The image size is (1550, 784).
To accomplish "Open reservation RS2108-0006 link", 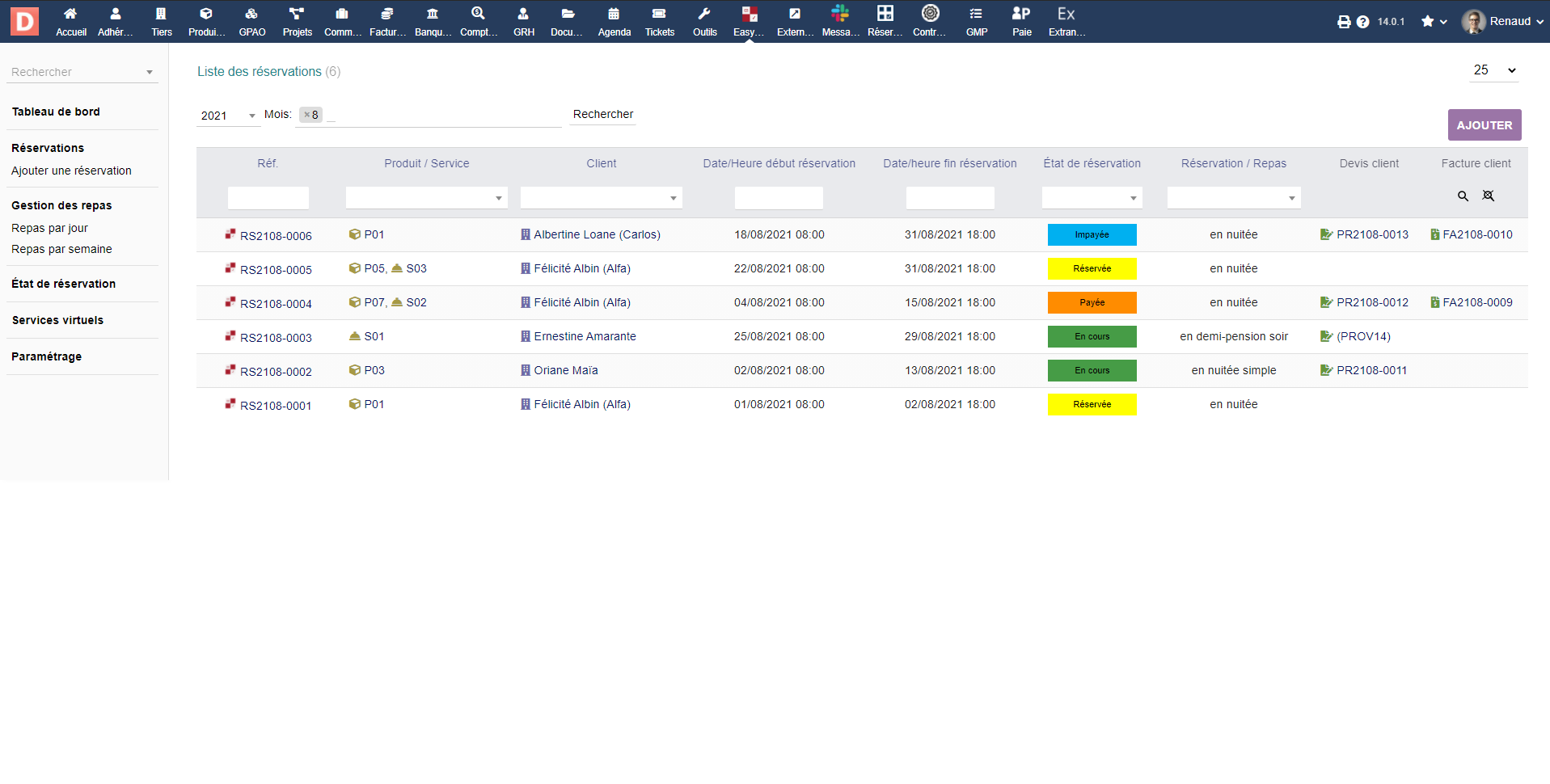I will (x=276, y=236).
